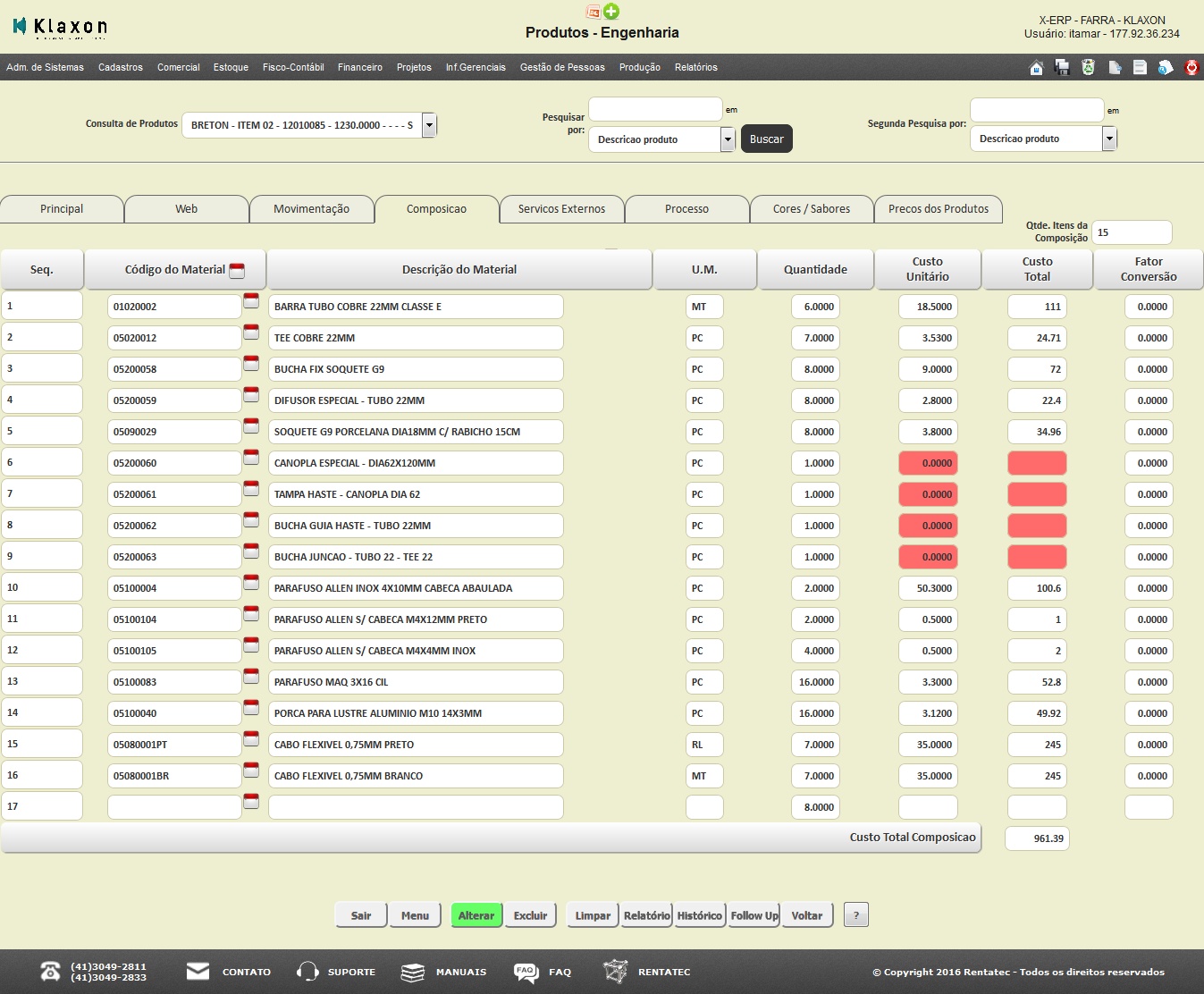The width and height of the screenshot is (1204, 994).
Task: Click the Buscar button
Action: pos(767,139)
